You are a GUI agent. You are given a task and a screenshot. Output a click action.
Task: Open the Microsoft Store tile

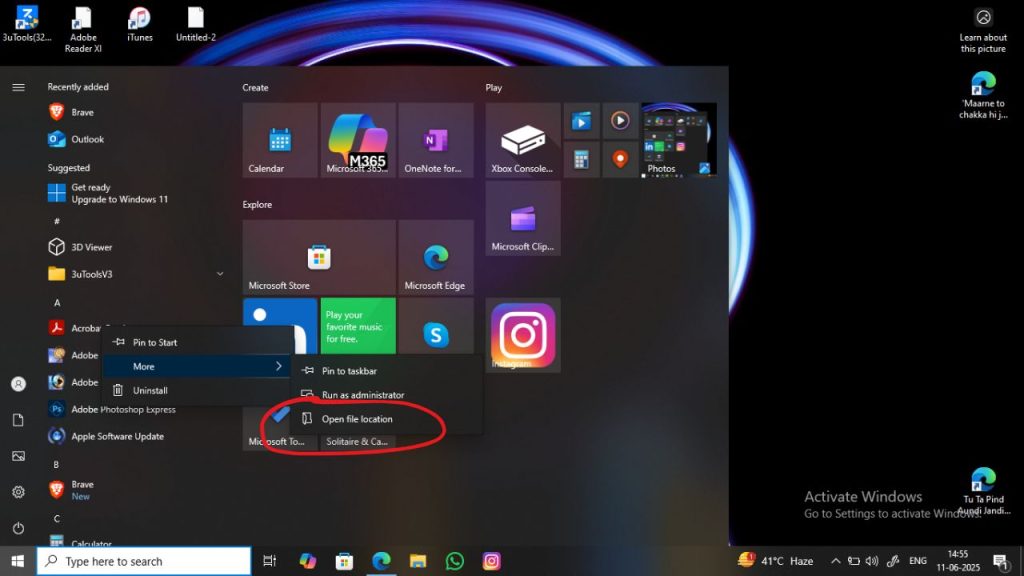[319, 257]
